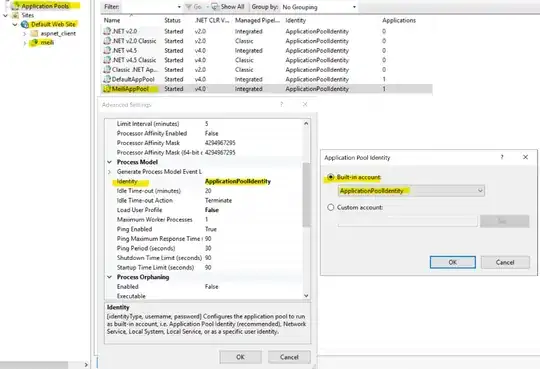Click the custom account text field
Screen dimensions: 540x369
tap(407, 221)
